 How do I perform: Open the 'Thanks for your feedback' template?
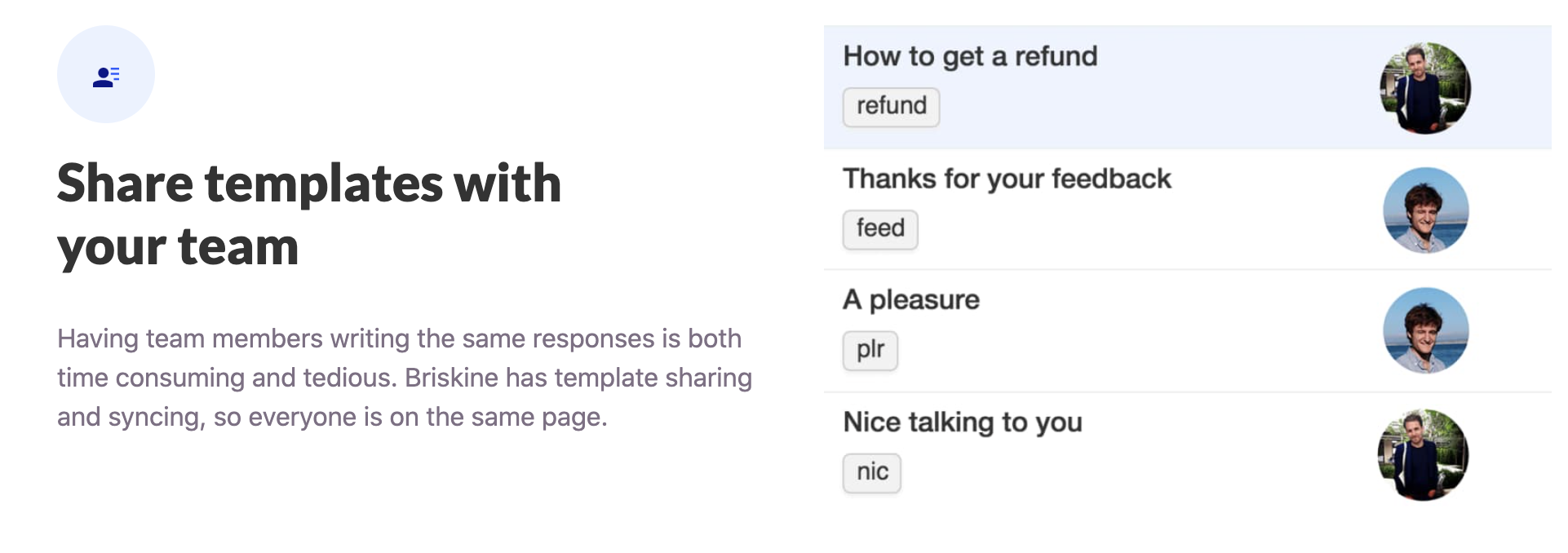[x=1007, y=179]
